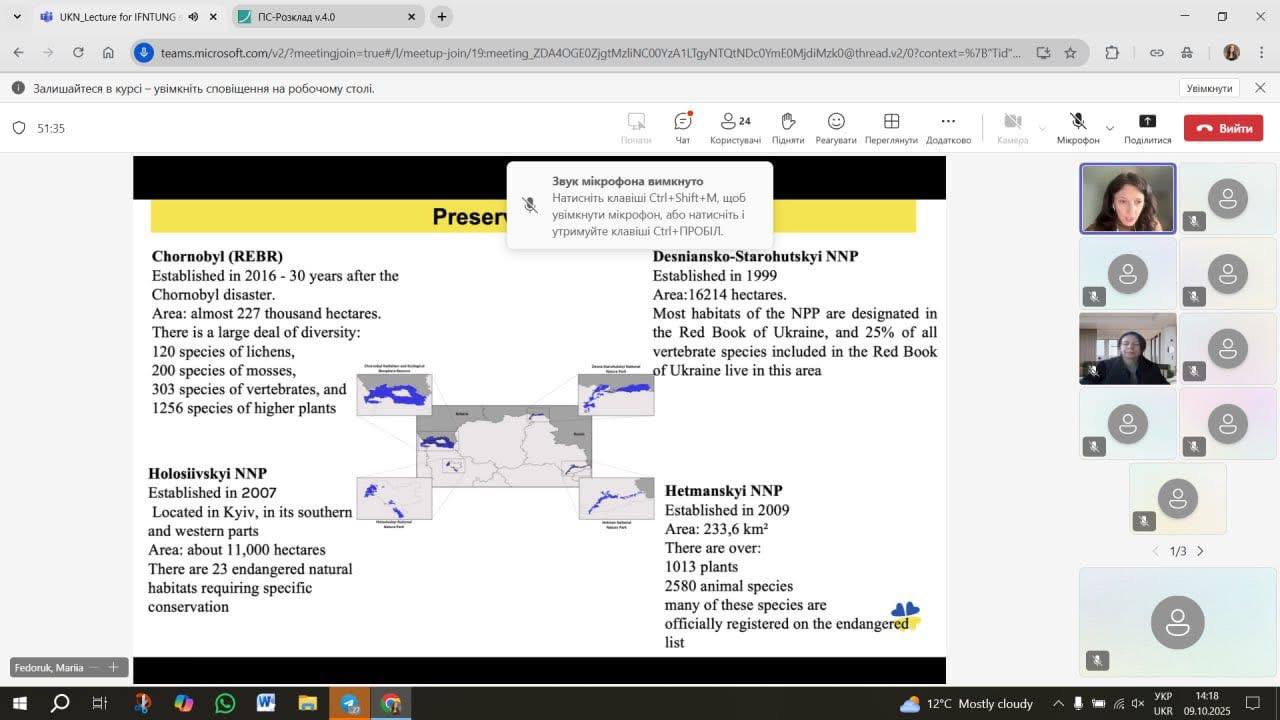Click Увімкнути to enable desktop notifications

point(1209,88)
